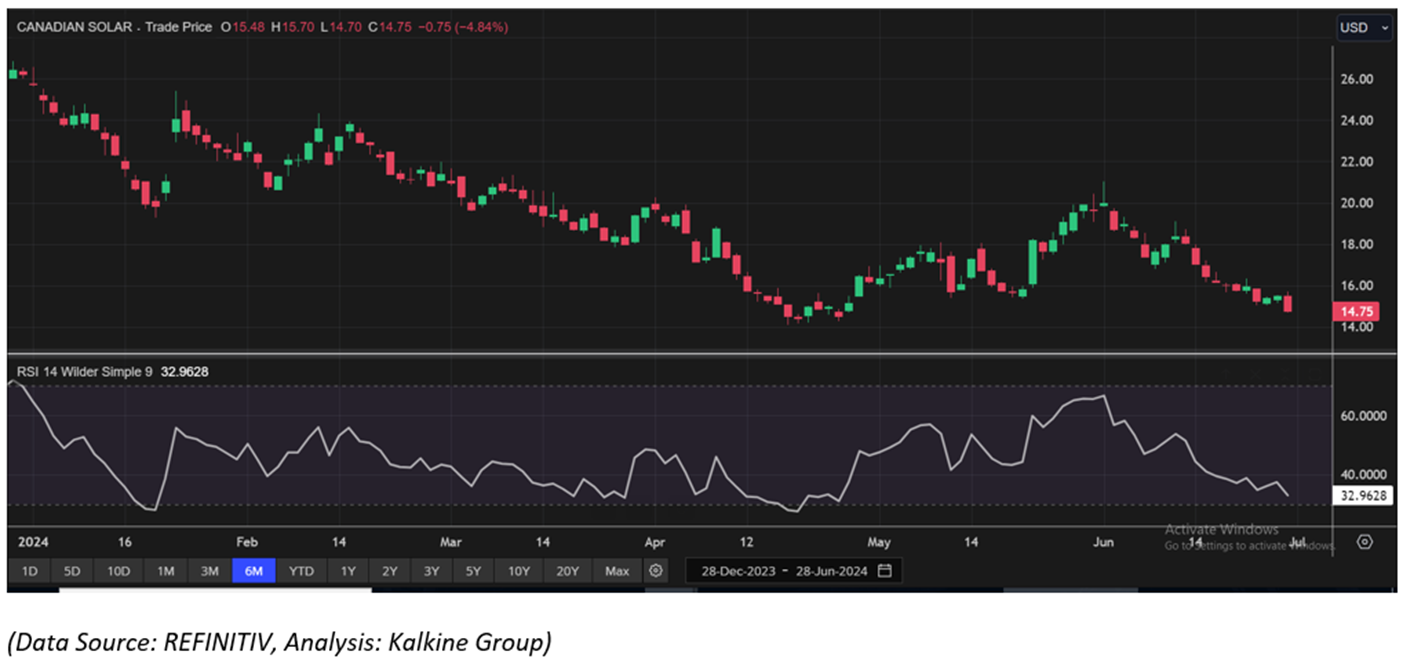
Task: Click the 18.00 price axis label
Action: 1359,244
